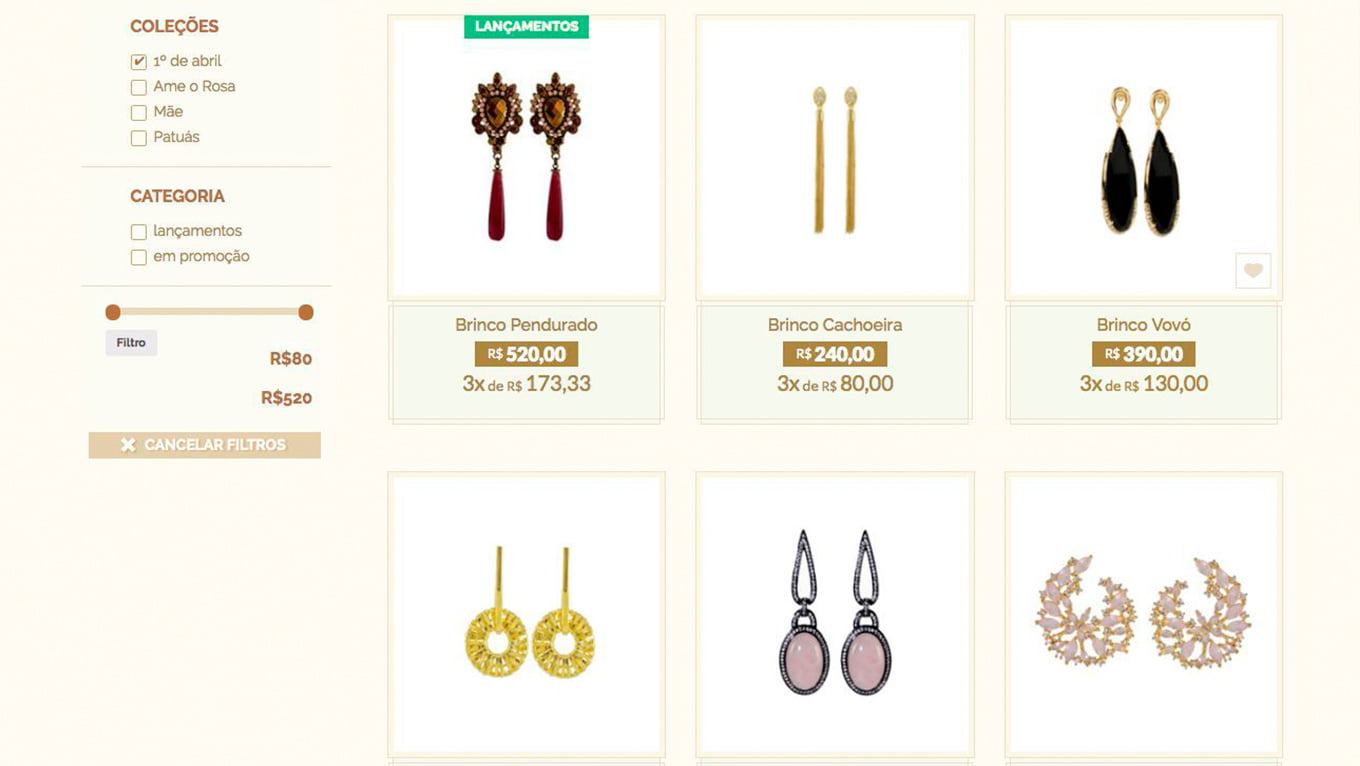Open the pink oval stone earrings image
The width and height of the screenshot is (1360, 766).
[835, 614]
